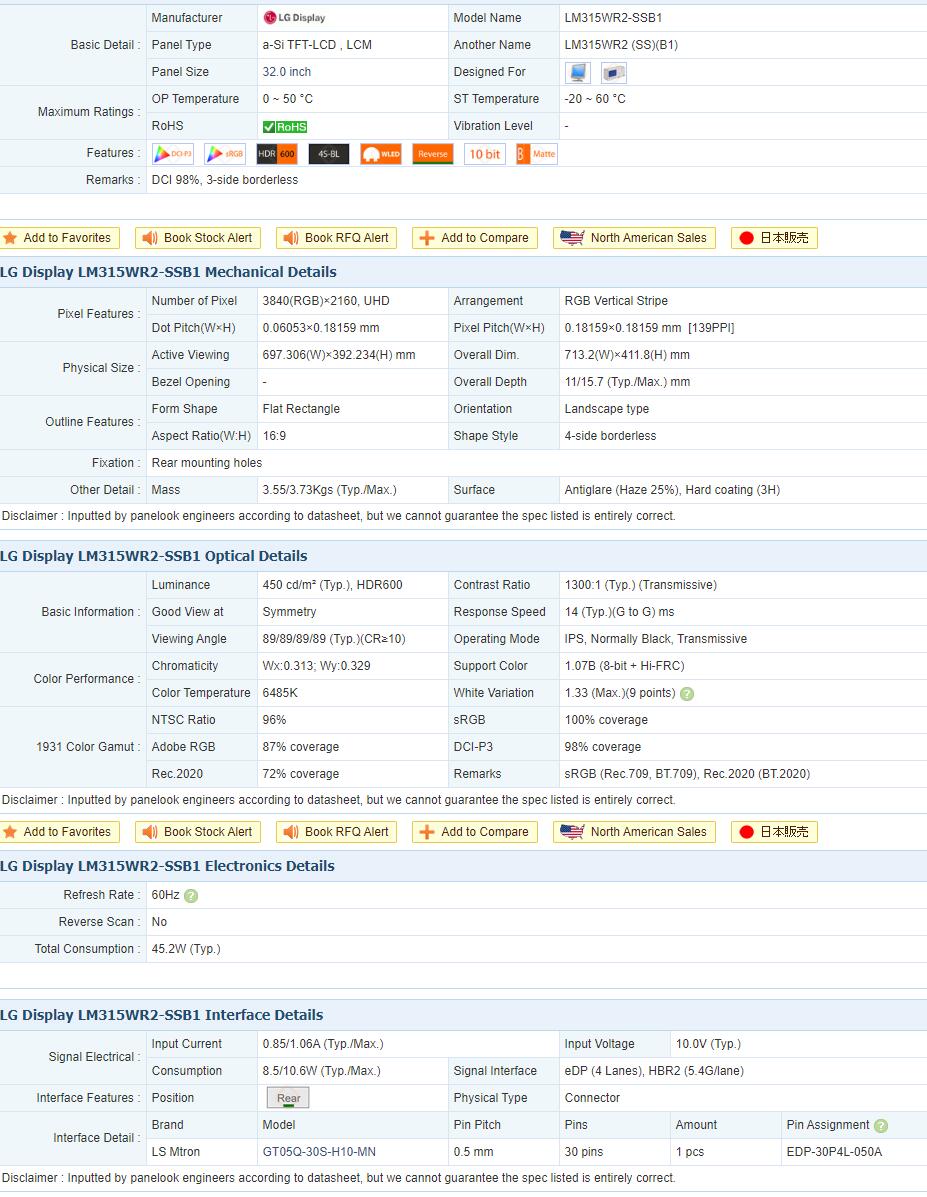Image resolution: width=927 pixels, height=1197 pixels.
Task: Click pin assignment EDP-30P4L-050A
Action: 834,1152
